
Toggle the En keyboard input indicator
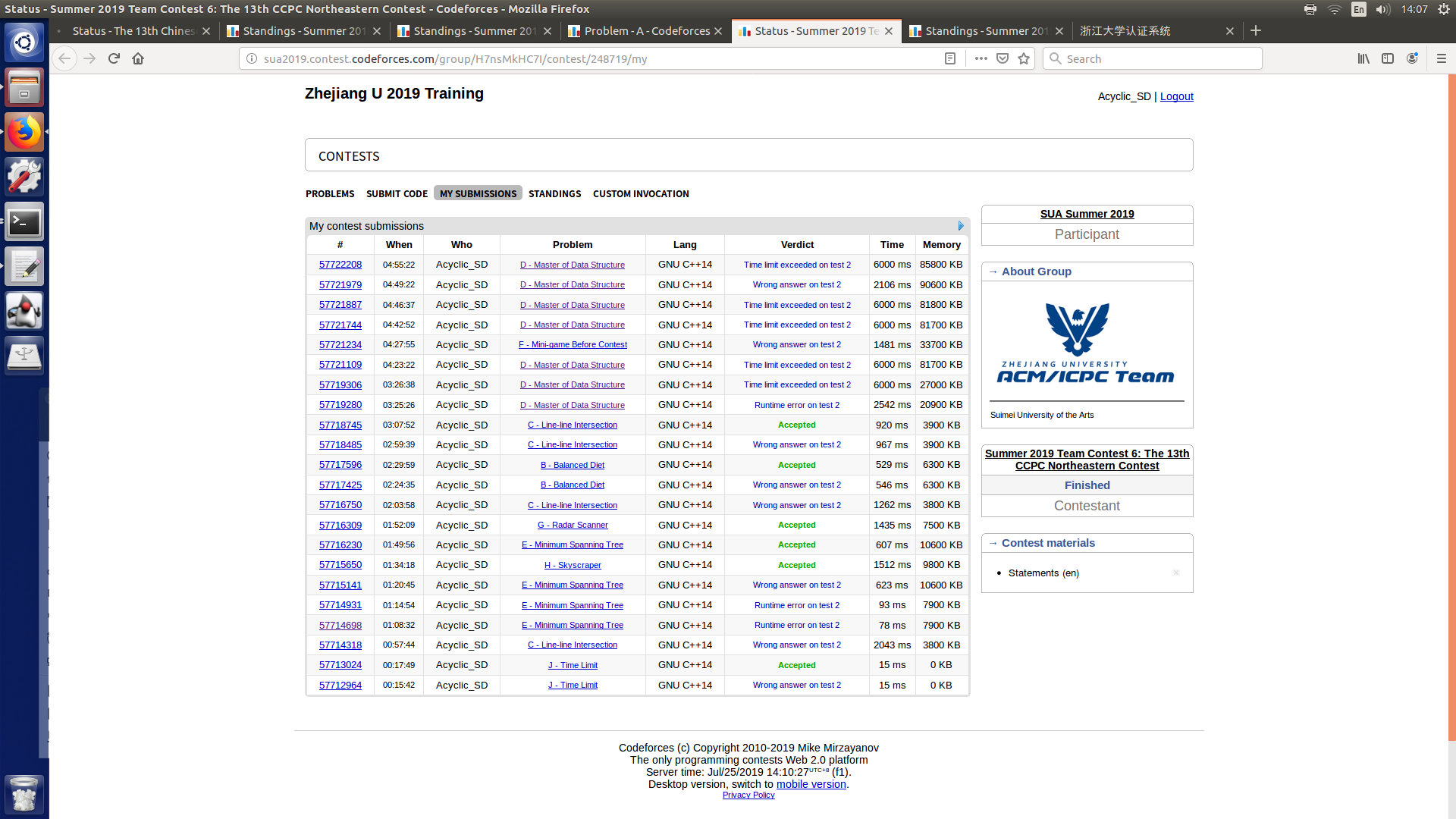pyautogui.click(x=1359, y=9)
